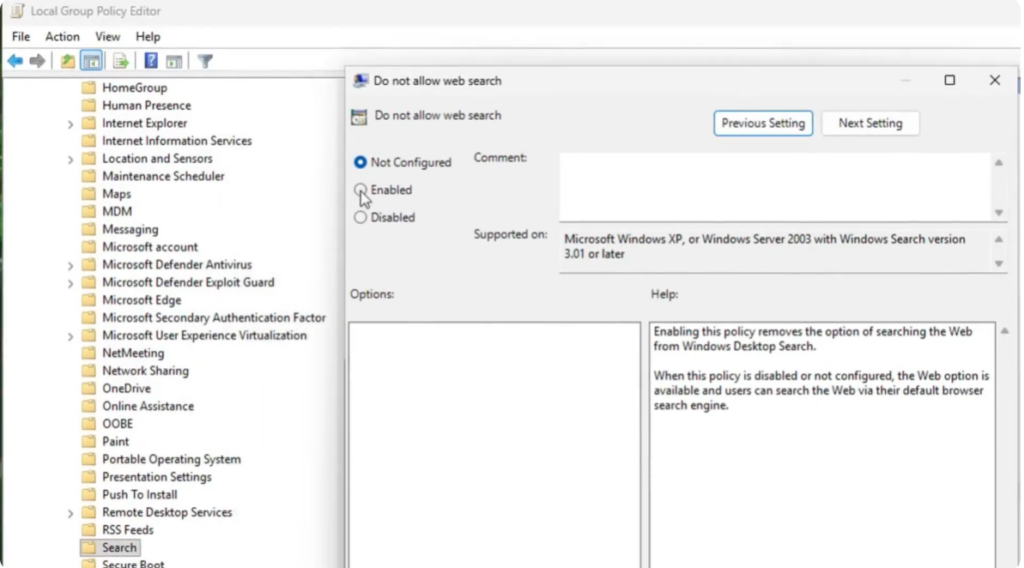
Task: Select Online Assistance tree item
Action: tap(148, 405)
